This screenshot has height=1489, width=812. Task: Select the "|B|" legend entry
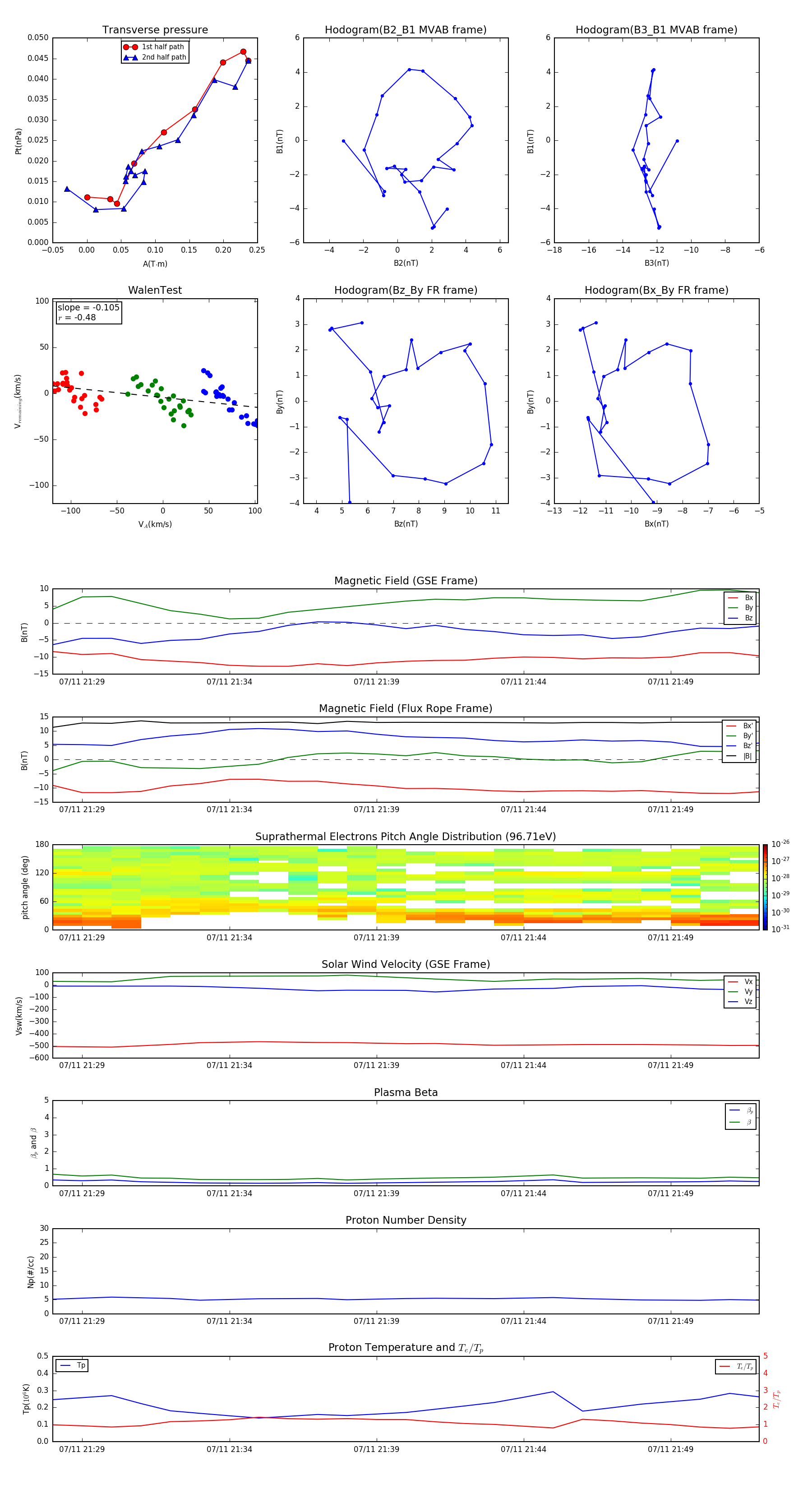(x=740, y=756)
